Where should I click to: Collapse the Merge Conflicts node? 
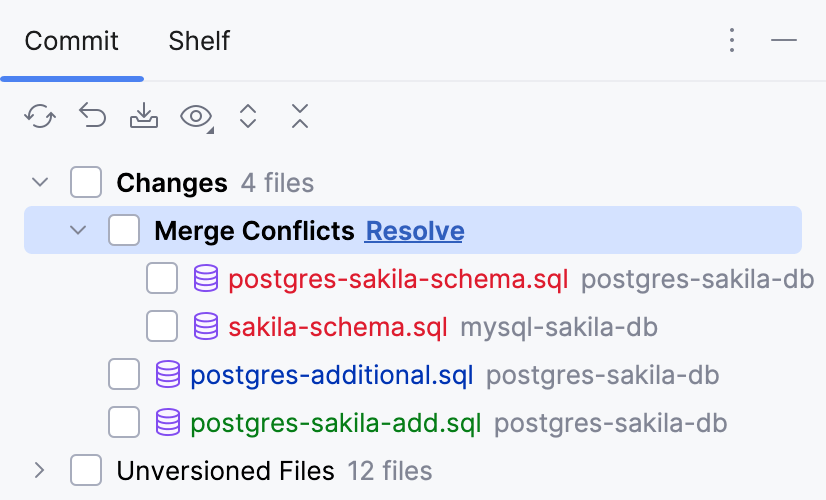coord(78,231)
